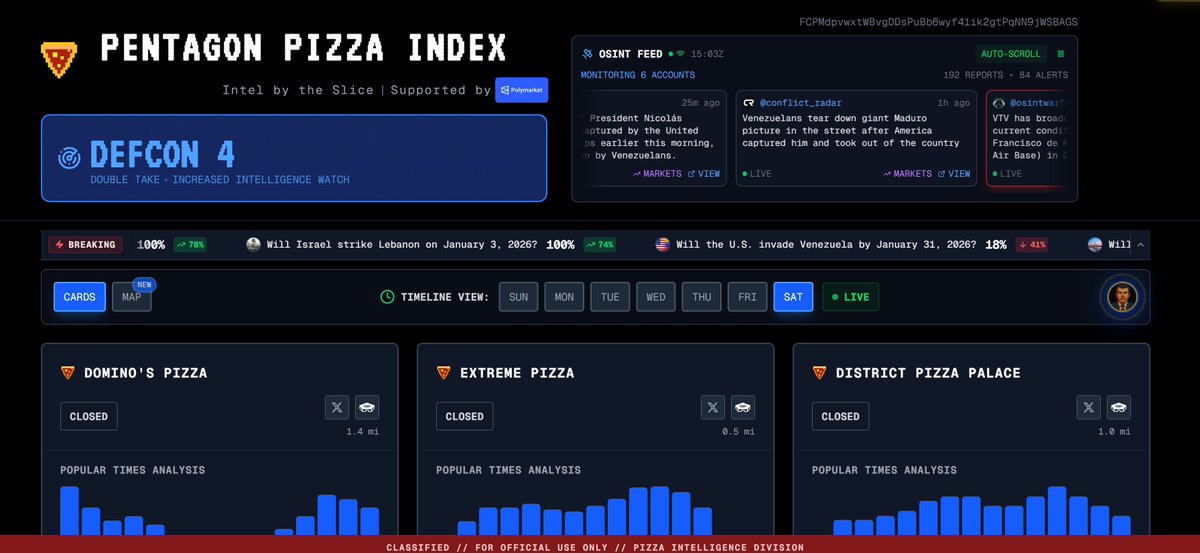Viewport: 1200px width, 553px height.
Task: Click the CLOSED status on the Domino's Pizza card
Action: (89, 416)
